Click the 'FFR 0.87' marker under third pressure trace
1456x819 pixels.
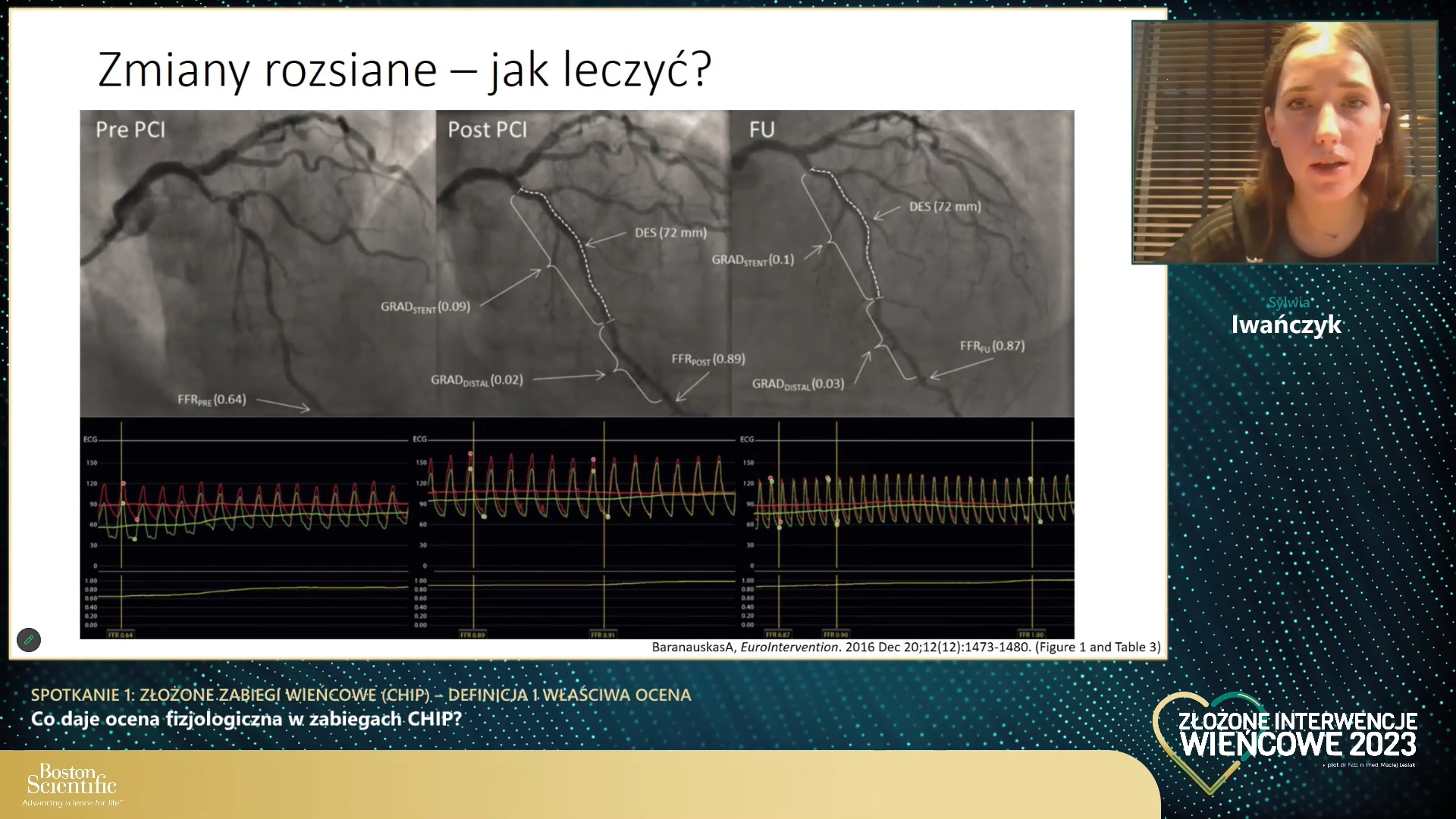(x=777, y=635)
